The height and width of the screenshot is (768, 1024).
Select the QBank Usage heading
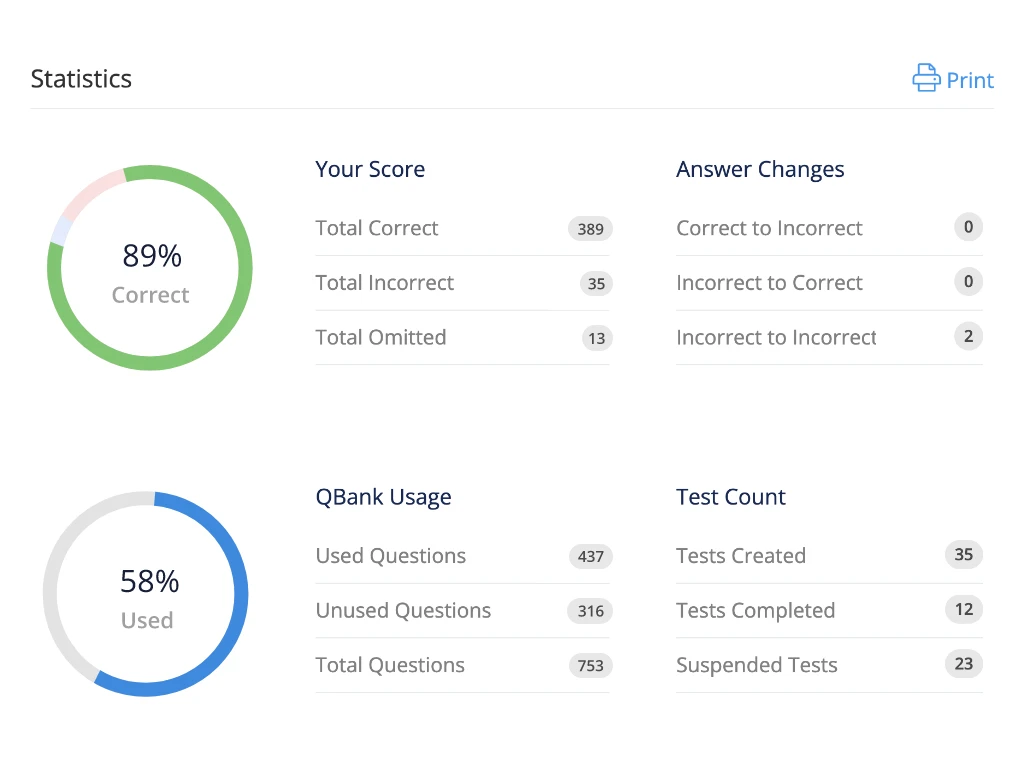tap(383, 498)
